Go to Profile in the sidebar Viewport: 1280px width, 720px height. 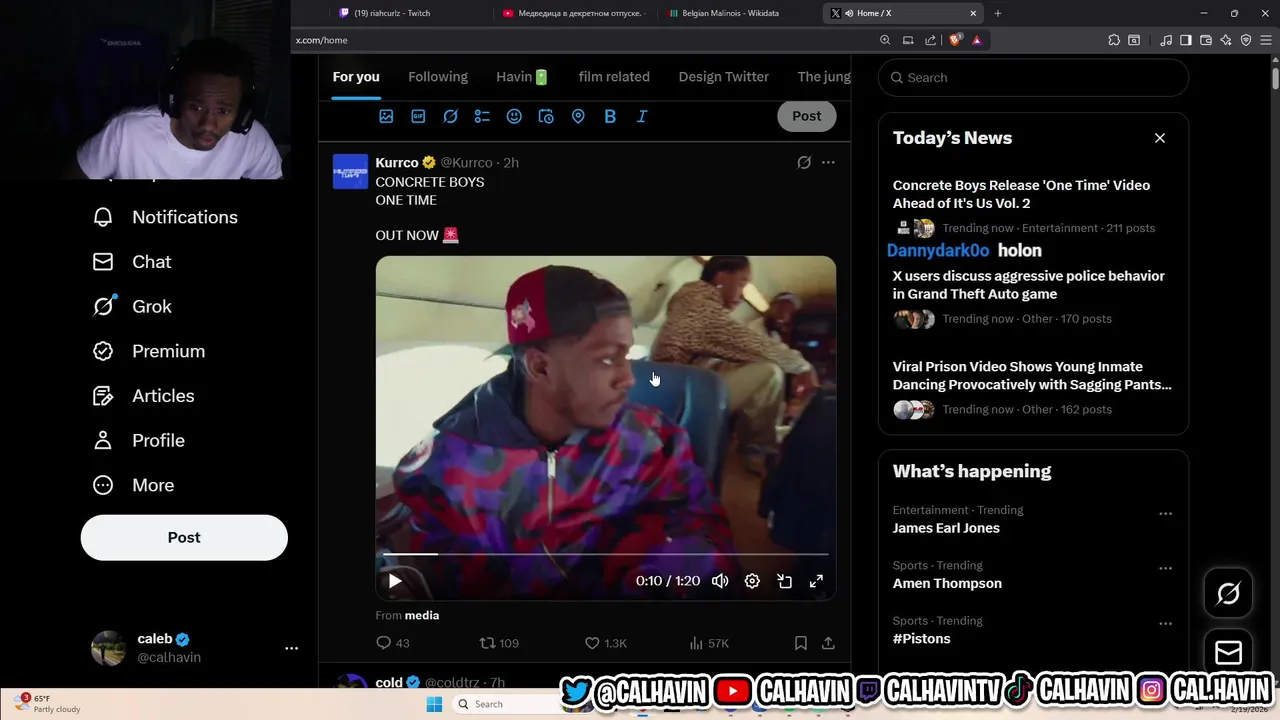pyautogui.click(x=139, y=441)
